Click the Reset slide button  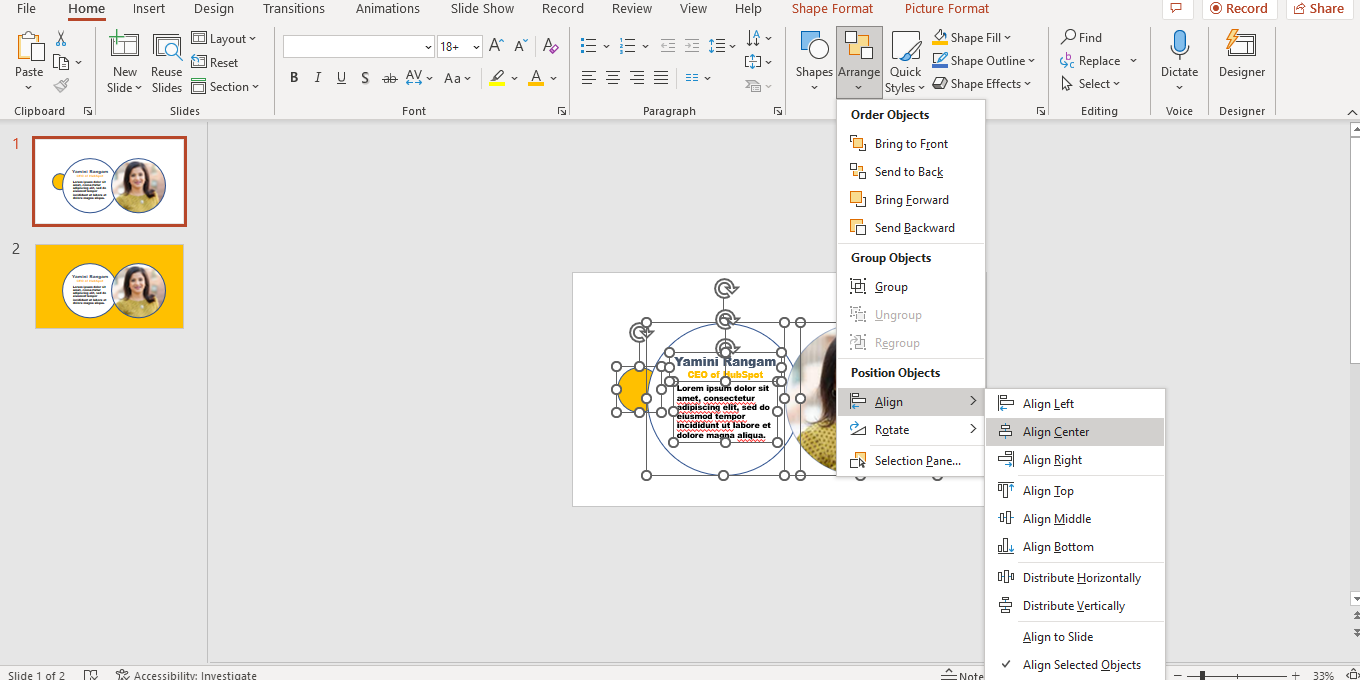point(215,62)
